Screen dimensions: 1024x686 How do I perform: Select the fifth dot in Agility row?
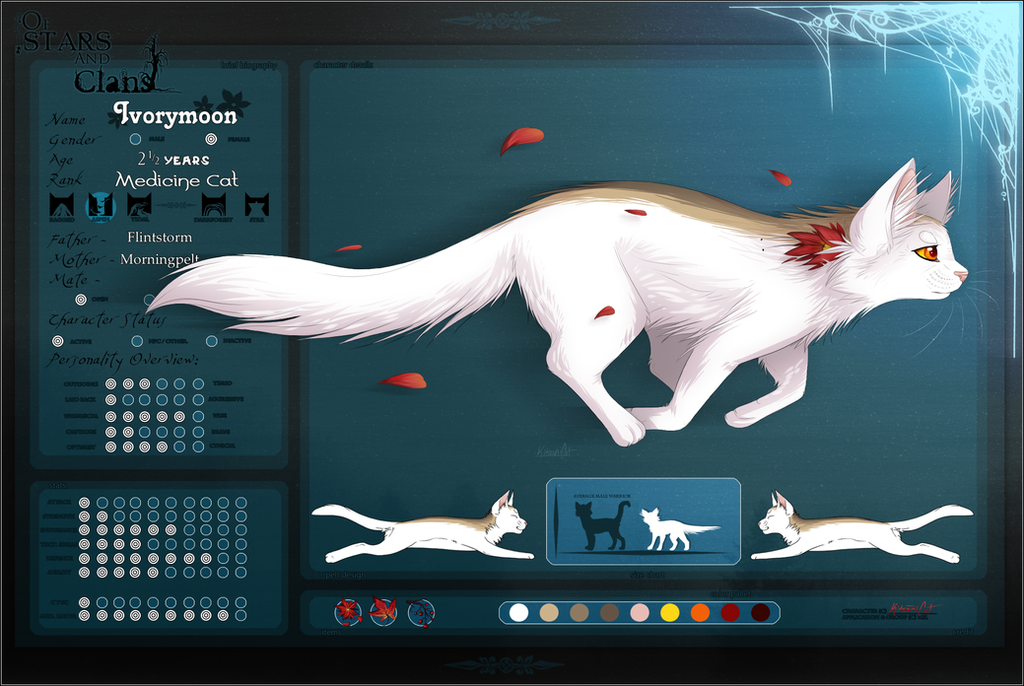pos(153,572)
